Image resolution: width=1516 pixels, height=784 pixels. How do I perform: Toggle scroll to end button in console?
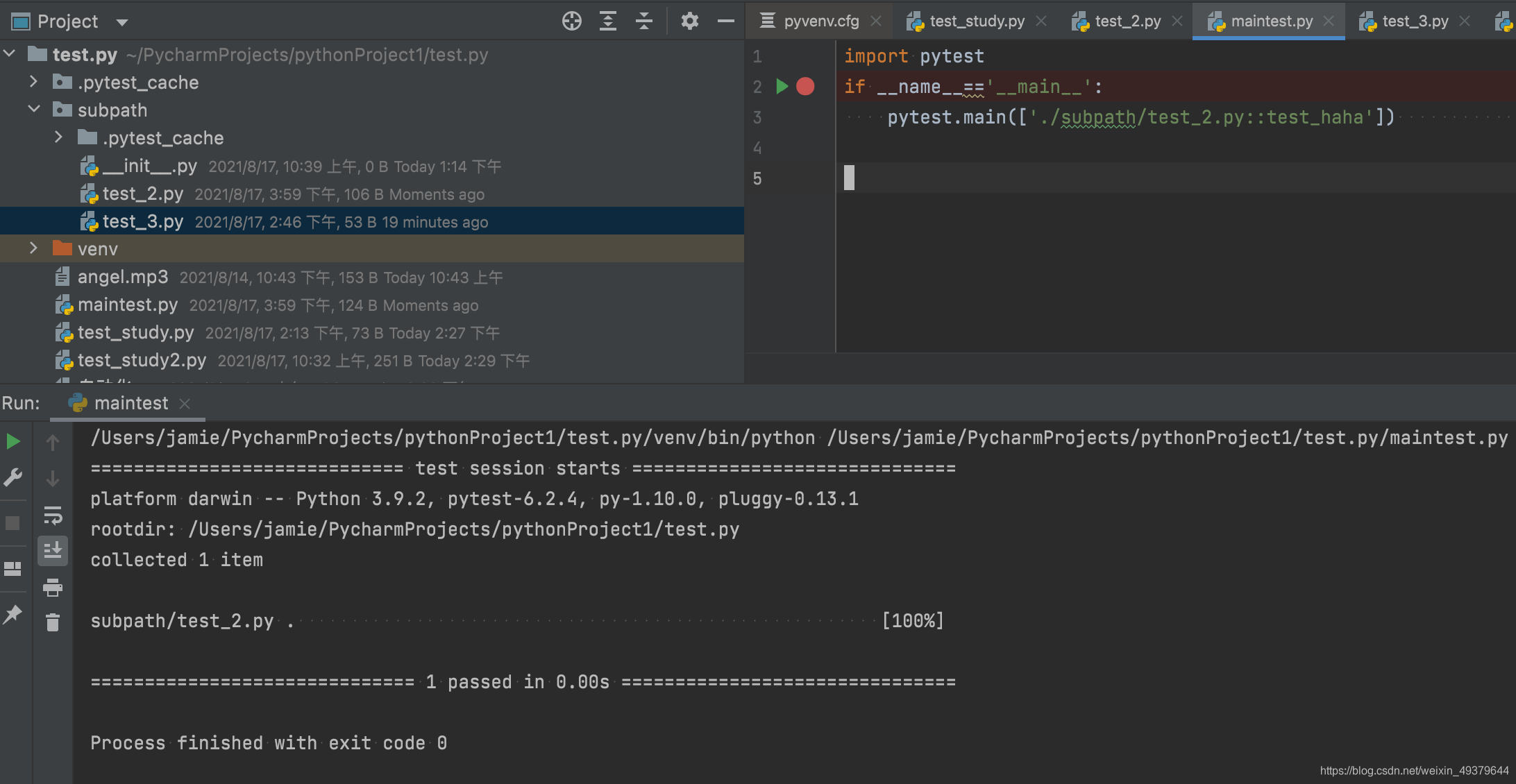tap(53, 551)
